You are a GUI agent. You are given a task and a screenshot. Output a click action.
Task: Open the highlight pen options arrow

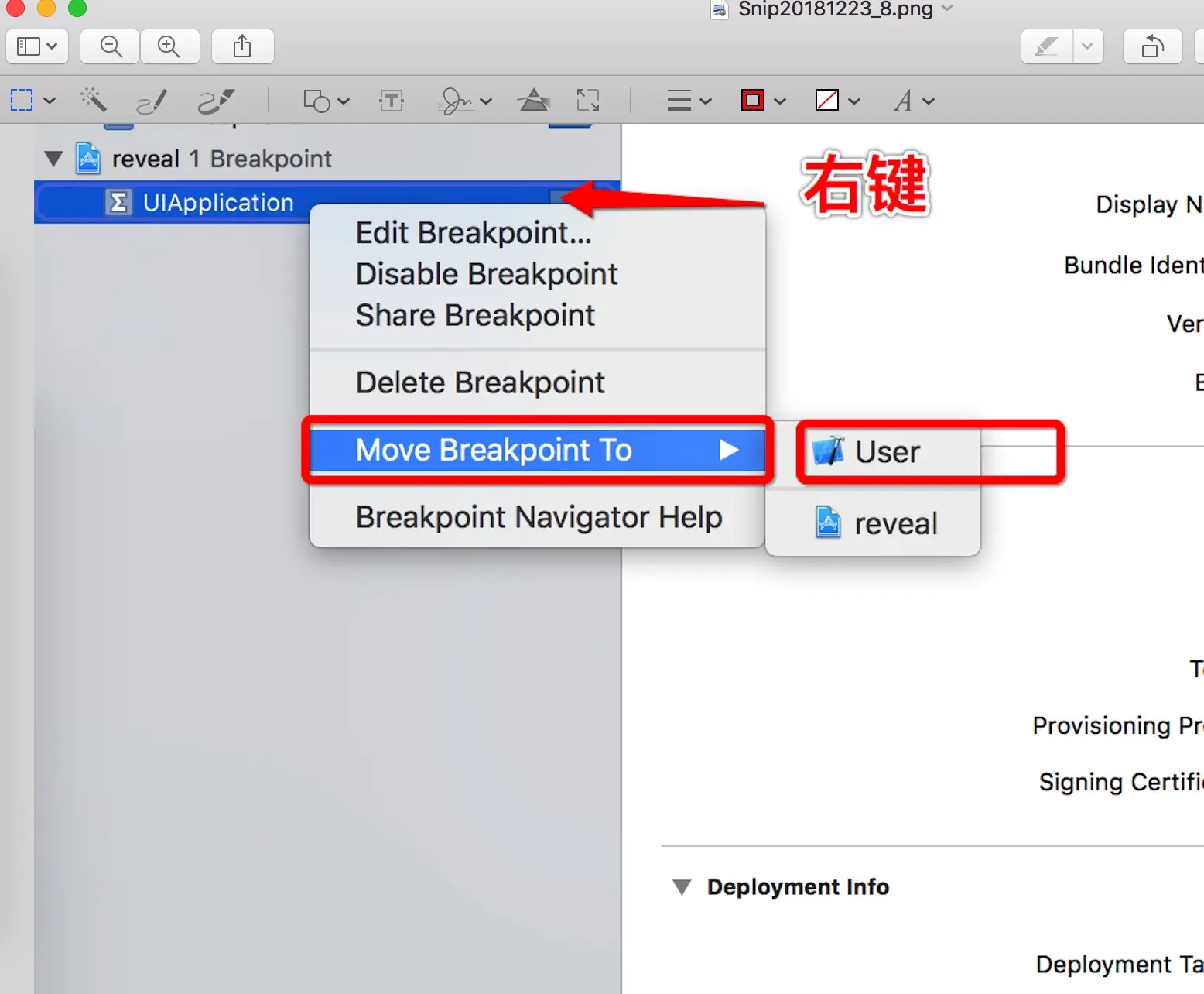(x=1088, y=46)
